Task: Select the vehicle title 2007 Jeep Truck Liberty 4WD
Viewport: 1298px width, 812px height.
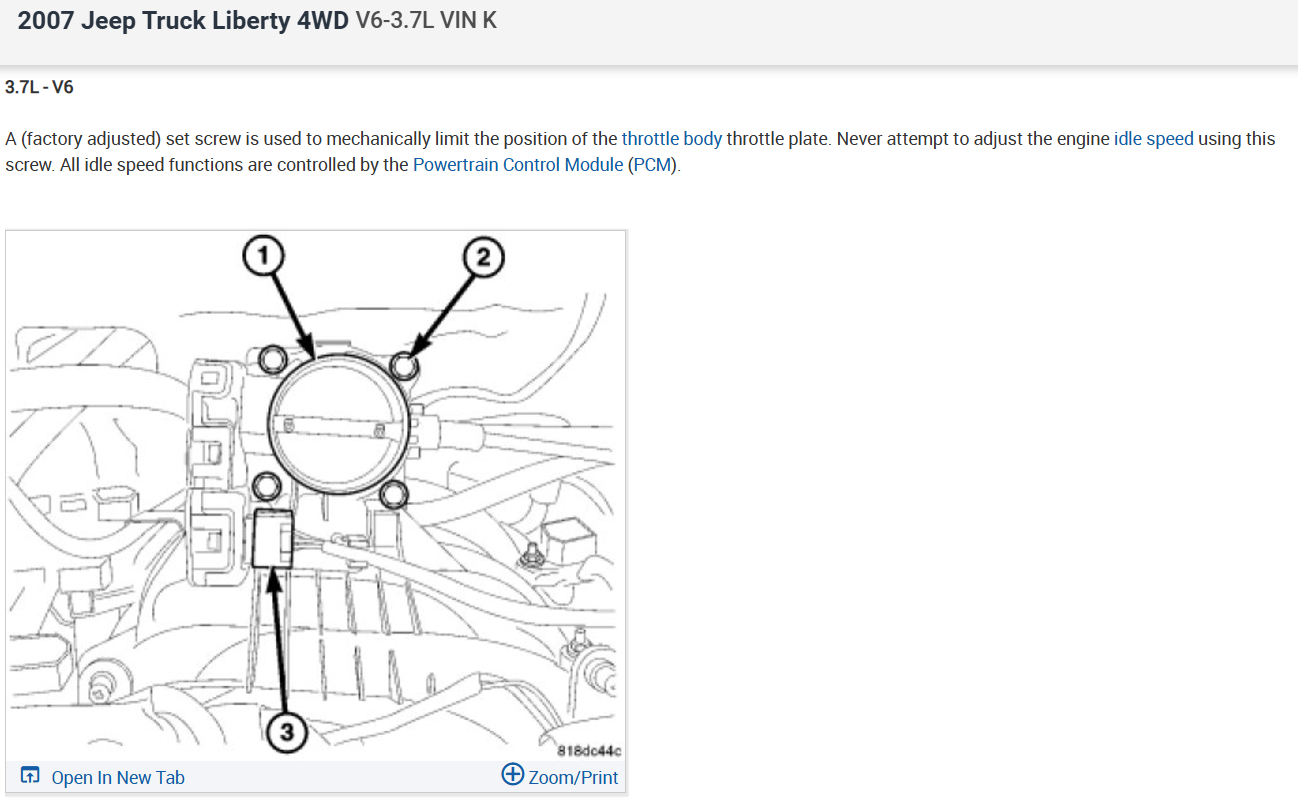Action: pyautogui.click(x=182, y=21)
